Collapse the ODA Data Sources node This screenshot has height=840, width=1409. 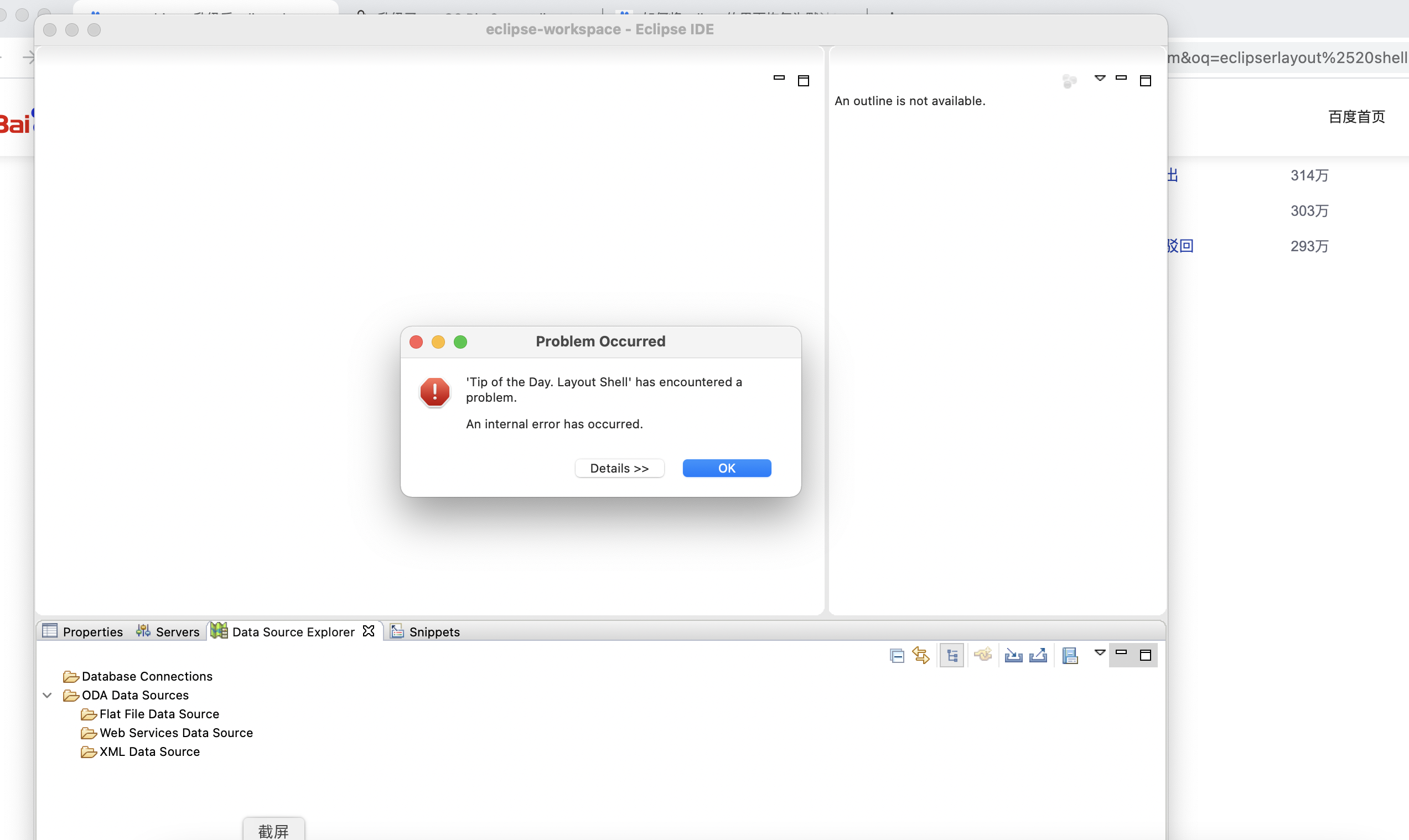48,695
